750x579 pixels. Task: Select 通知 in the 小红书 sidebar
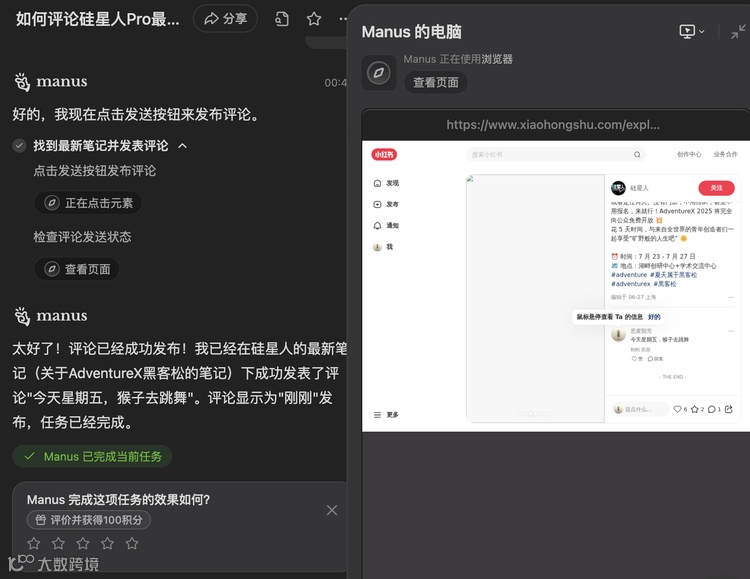pos(386,225)
